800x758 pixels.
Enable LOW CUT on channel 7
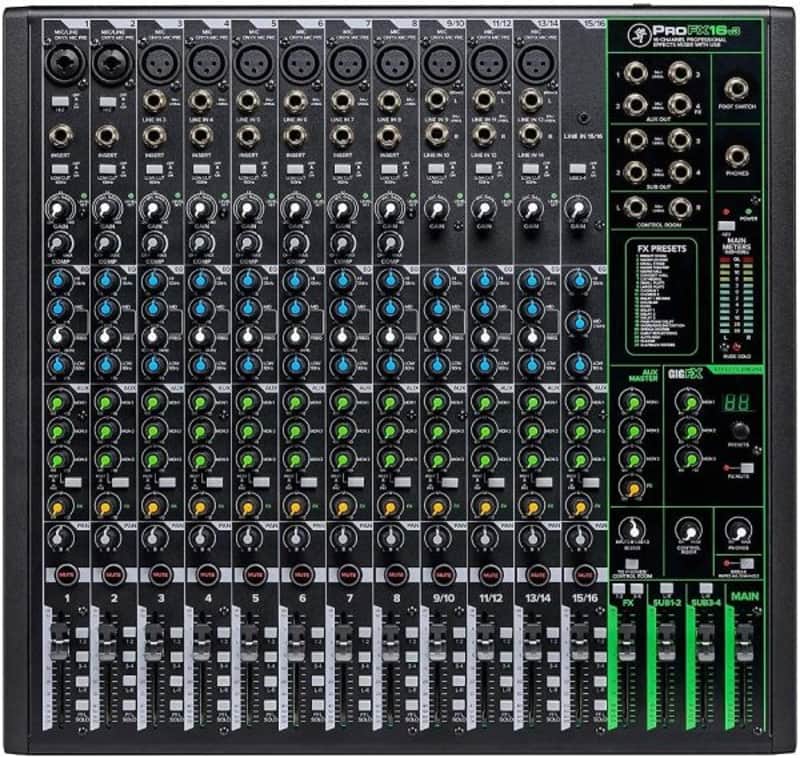(x=342, y=169)
